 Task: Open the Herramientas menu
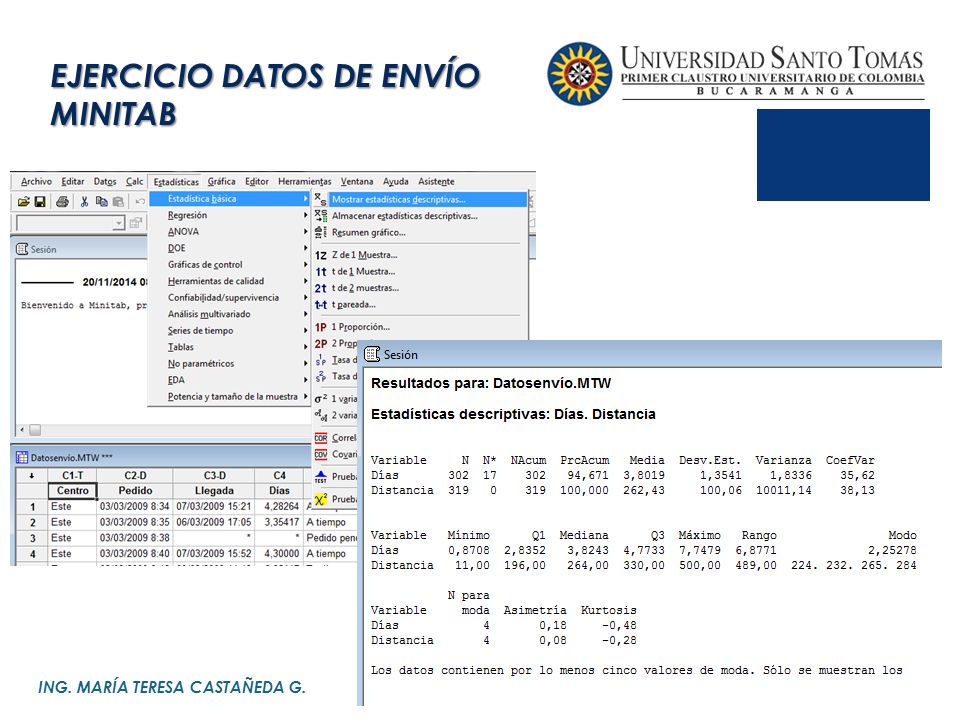[x=305, y=181]
